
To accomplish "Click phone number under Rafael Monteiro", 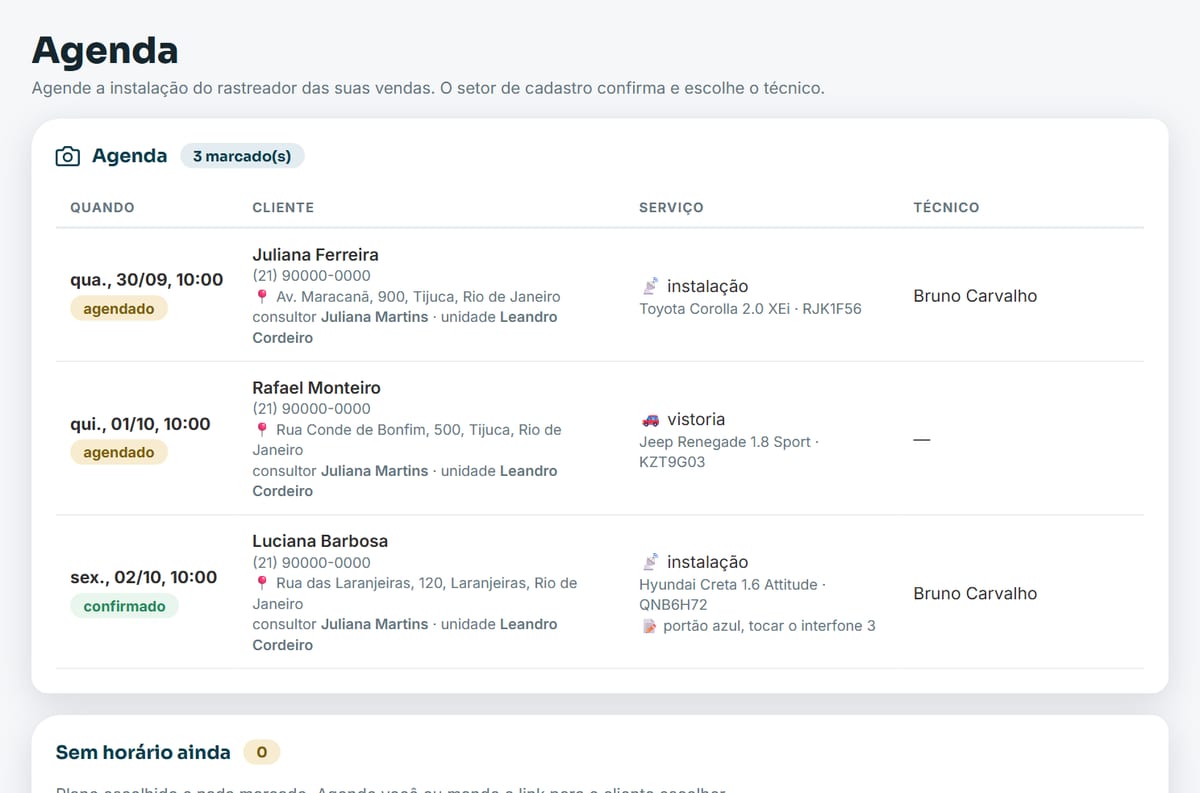I will (311, 409).
